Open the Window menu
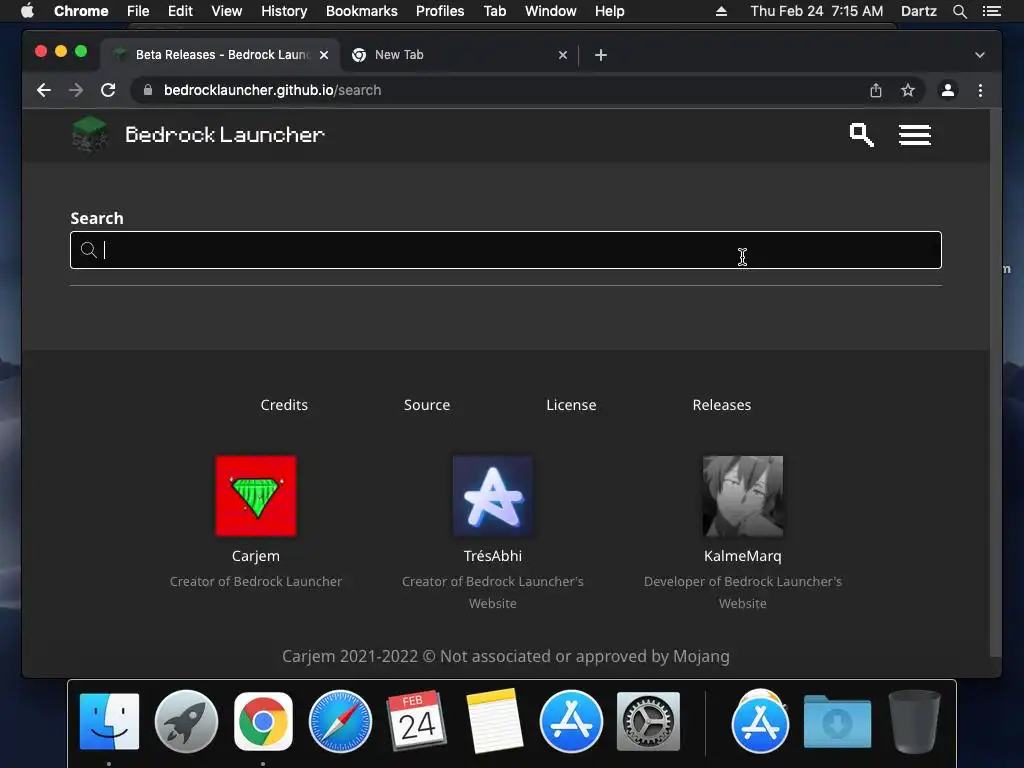This screenshot has width=1024, height=768. (551, 11)
